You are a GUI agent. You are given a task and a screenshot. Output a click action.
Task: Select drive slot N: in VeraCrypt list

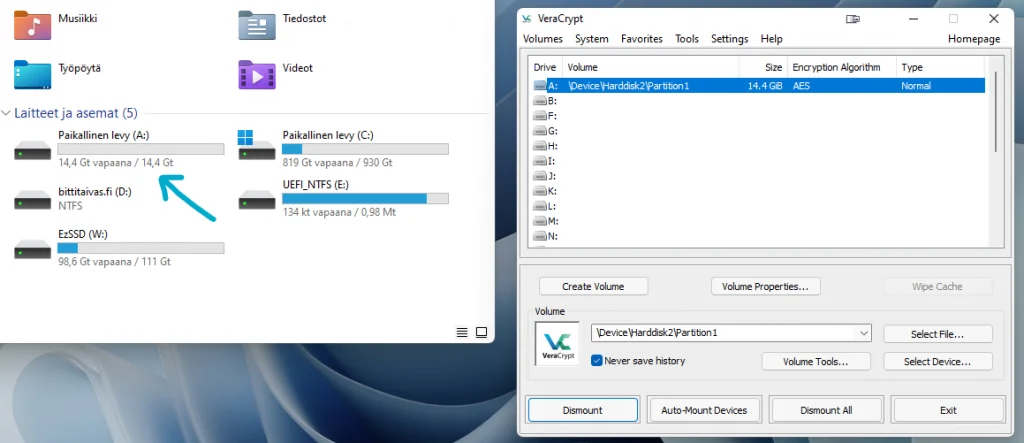545,236
